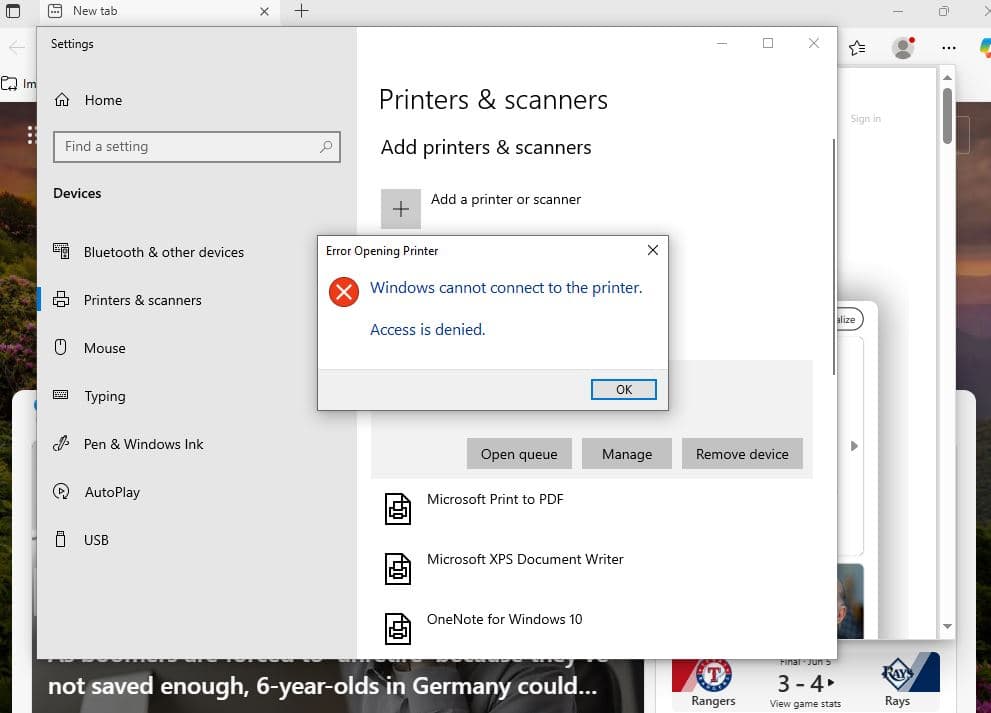Open a new browser tab with plus
Image resolution: width=991 pixels, height=713 pixels.
coord(301,11)
